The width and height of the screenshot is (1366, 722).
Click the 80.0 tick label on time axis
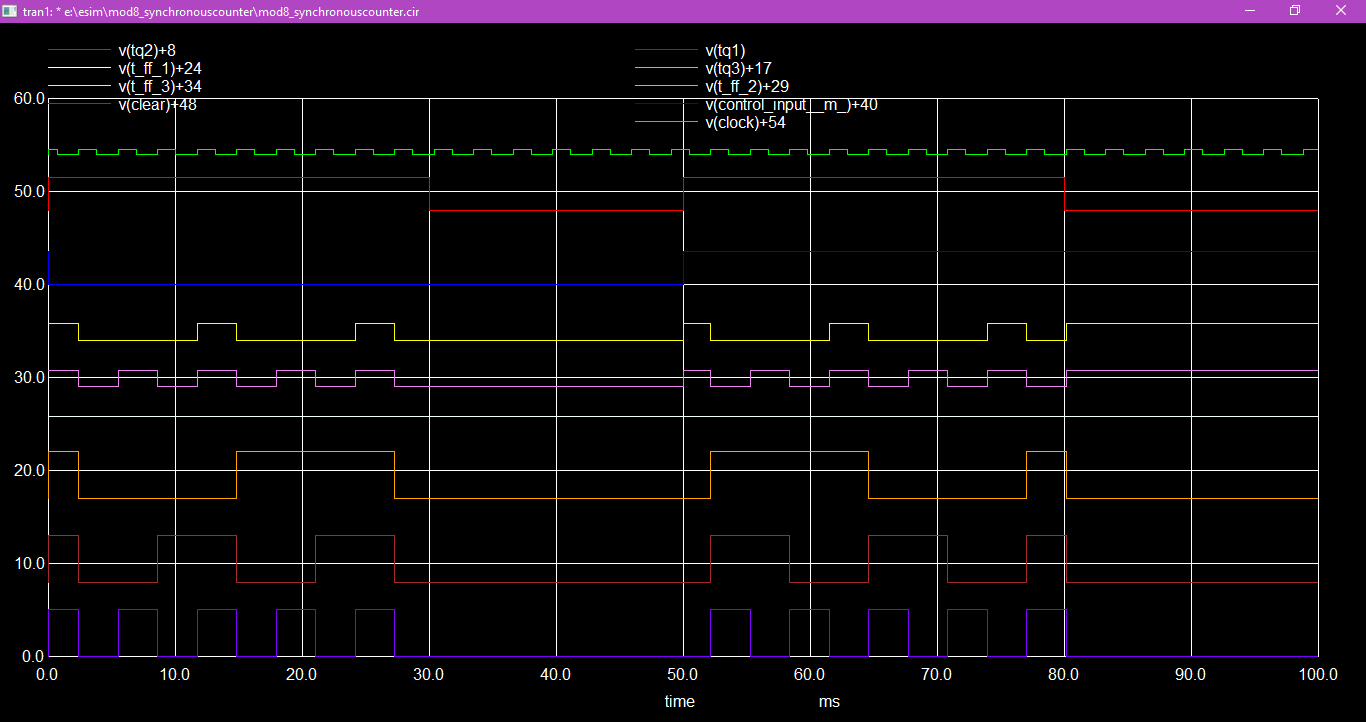point(1063,675)
